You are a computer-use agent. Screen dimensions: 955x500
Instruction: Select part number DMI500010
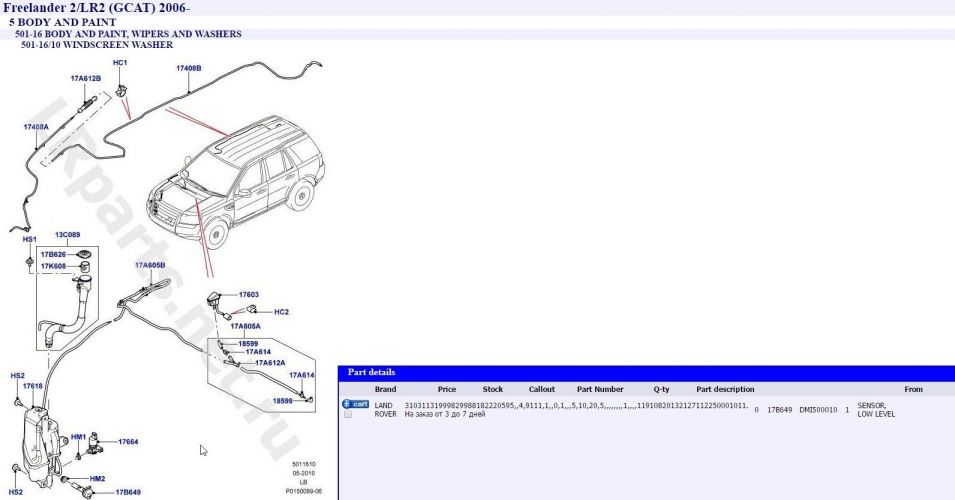818,410
